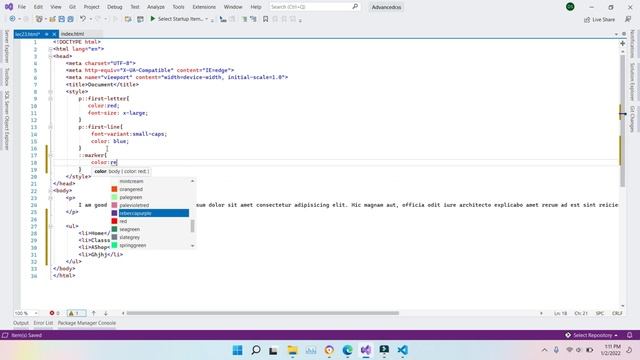Viewport: 640px width, 360px height.
Task: Click the Visual Studio taskbar icon
Action: click(x=366, y=350)
